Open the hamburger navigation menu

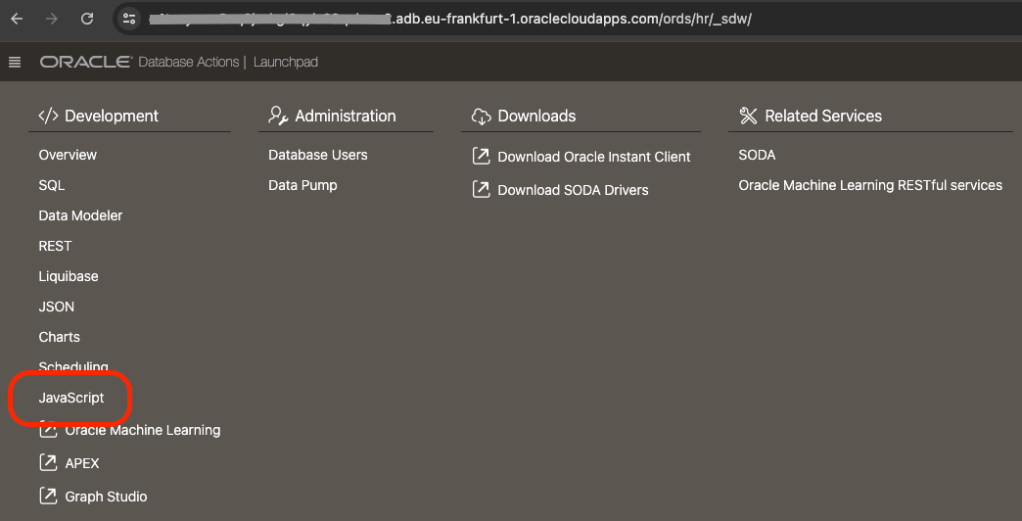click(14, 63)
